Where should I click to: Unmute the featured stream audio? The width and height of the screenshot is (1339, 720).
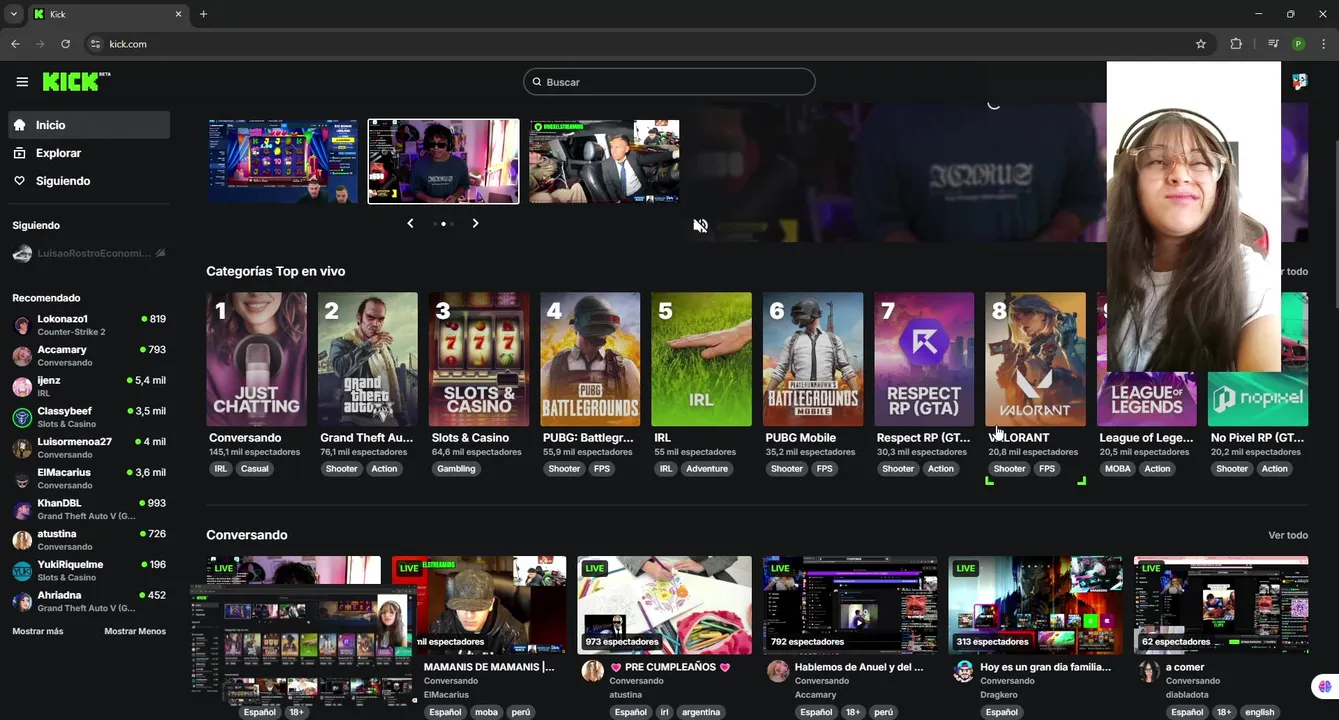700,226
